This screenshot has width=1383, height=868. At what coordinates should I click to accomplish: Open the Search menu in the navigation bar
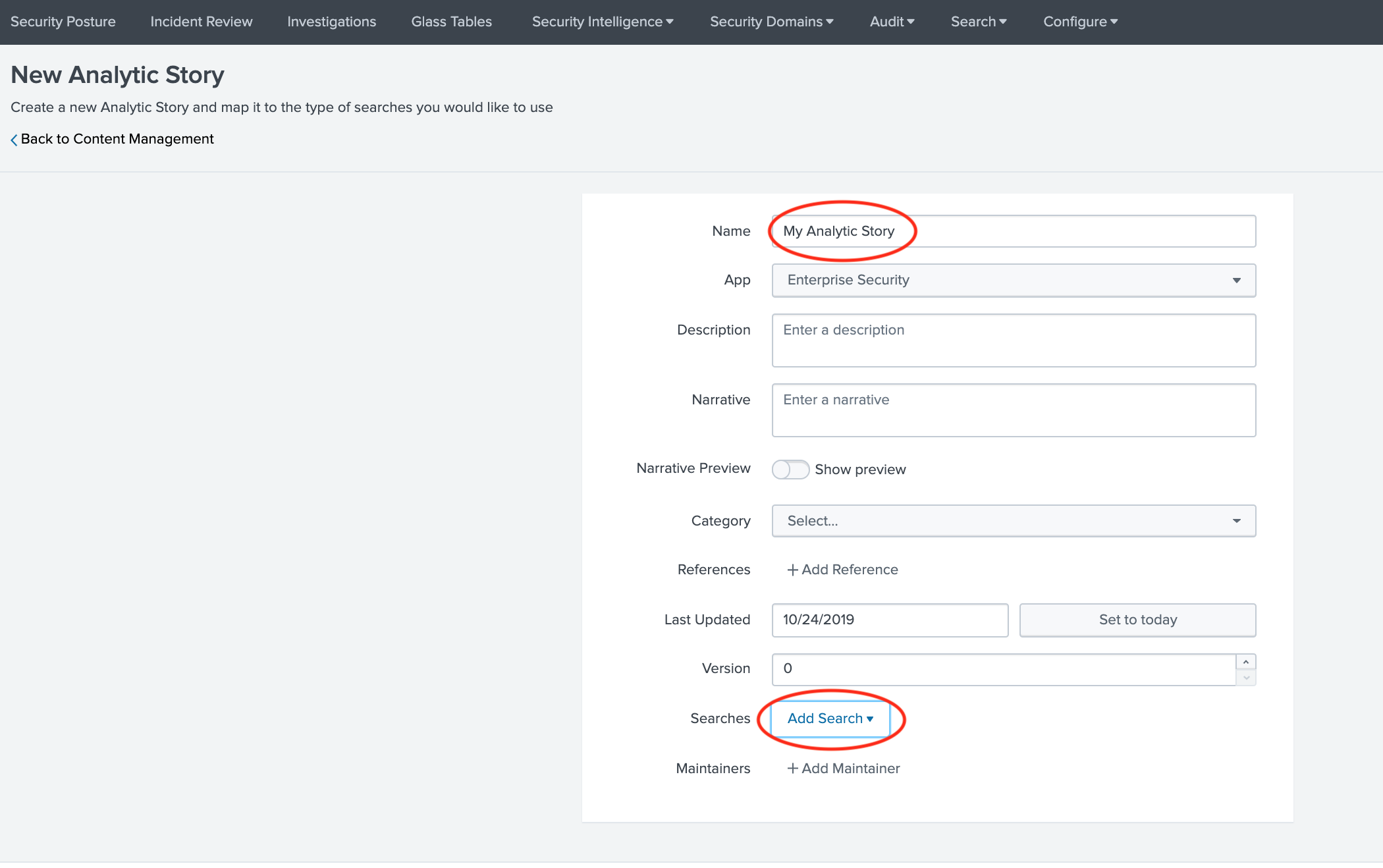click(x=978, y=22)
